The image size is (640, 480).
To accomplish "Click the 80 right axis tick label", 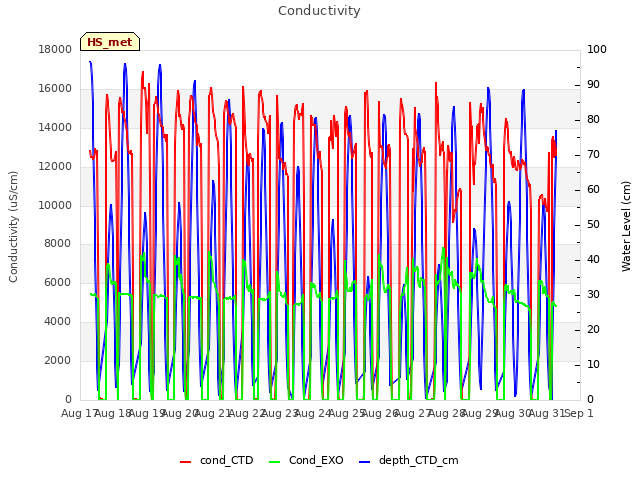I will point(593,120).
